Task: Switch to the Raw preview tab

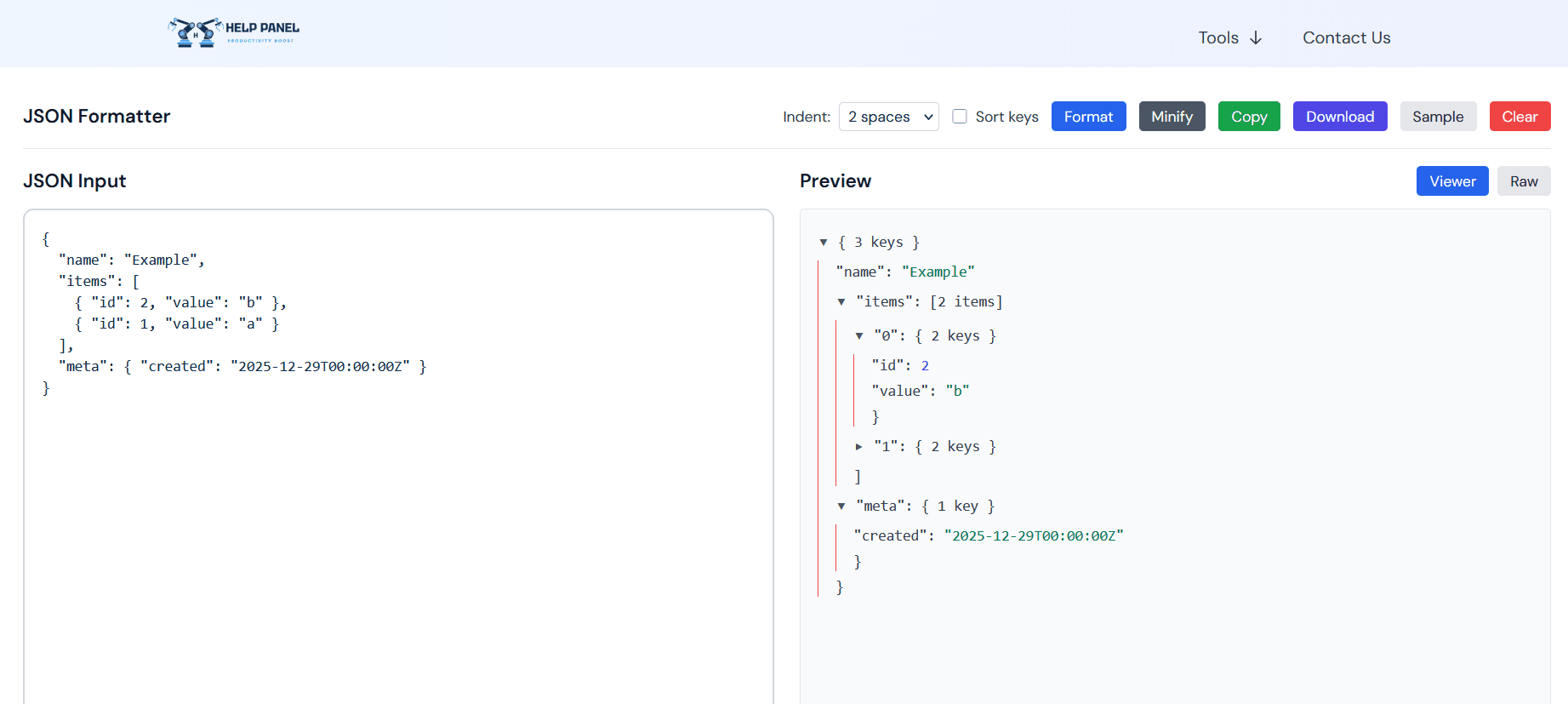Action: (1523, 181)
